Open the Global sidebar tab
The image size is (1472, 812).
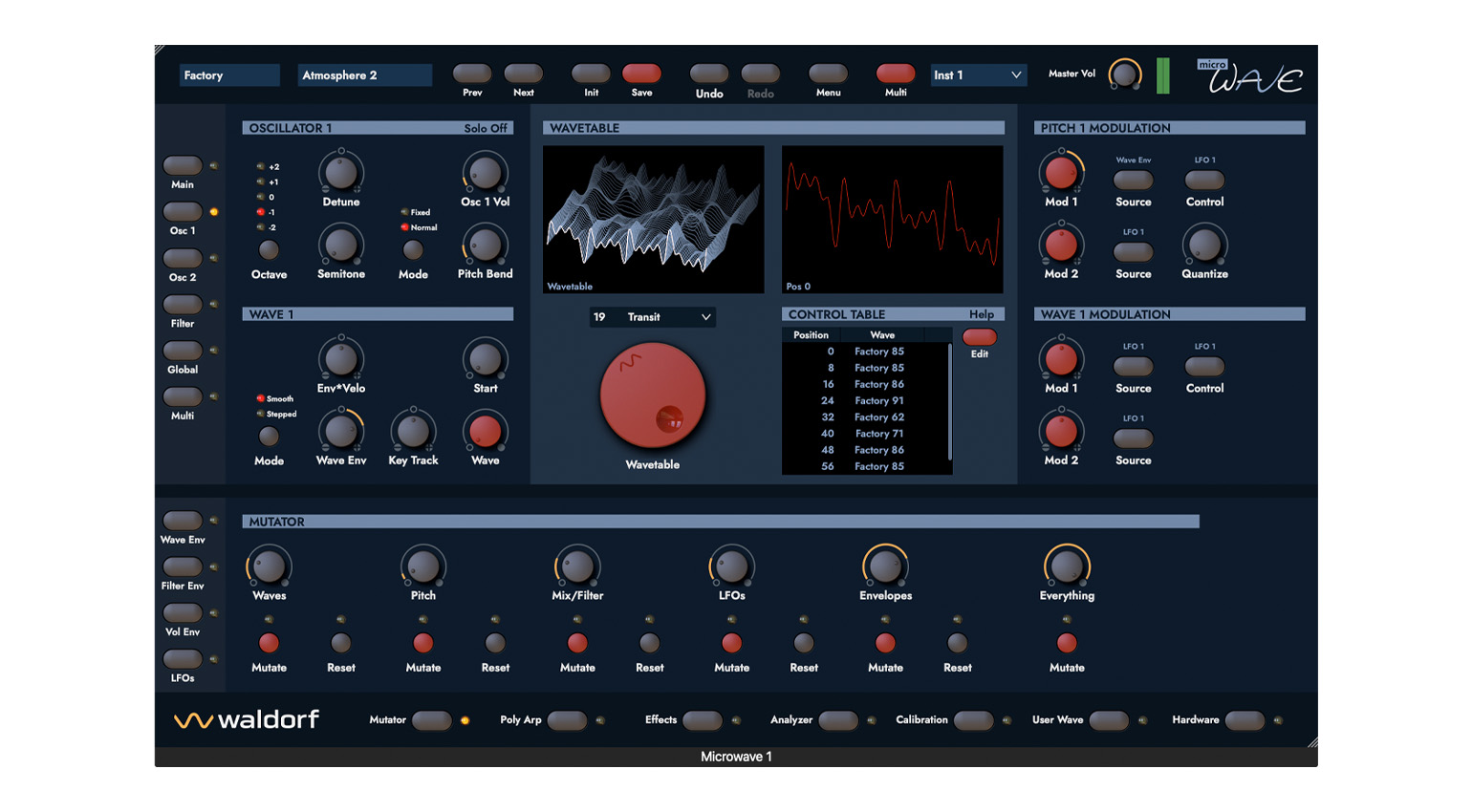coord(183,351)
